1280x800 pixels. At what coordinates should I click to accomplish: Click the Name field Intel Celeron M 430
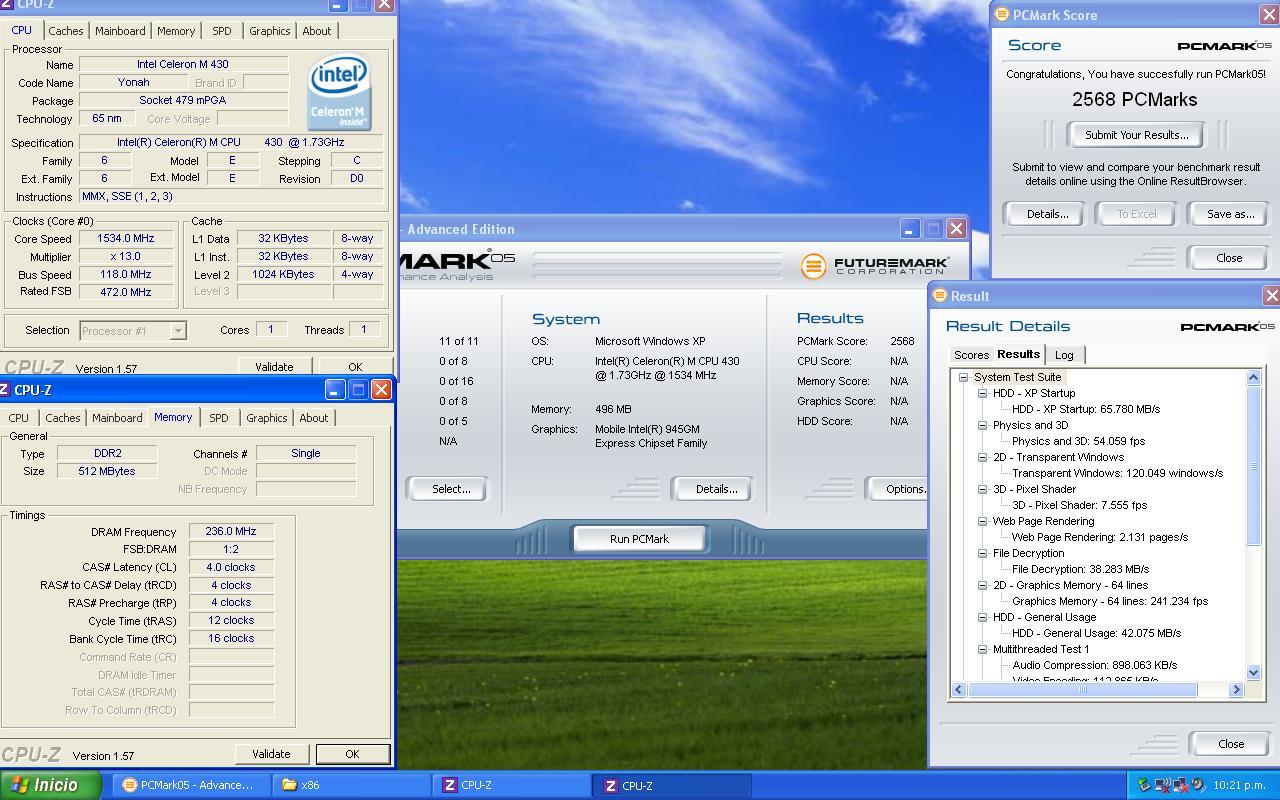pyautogui.click(x=183, y=65)
